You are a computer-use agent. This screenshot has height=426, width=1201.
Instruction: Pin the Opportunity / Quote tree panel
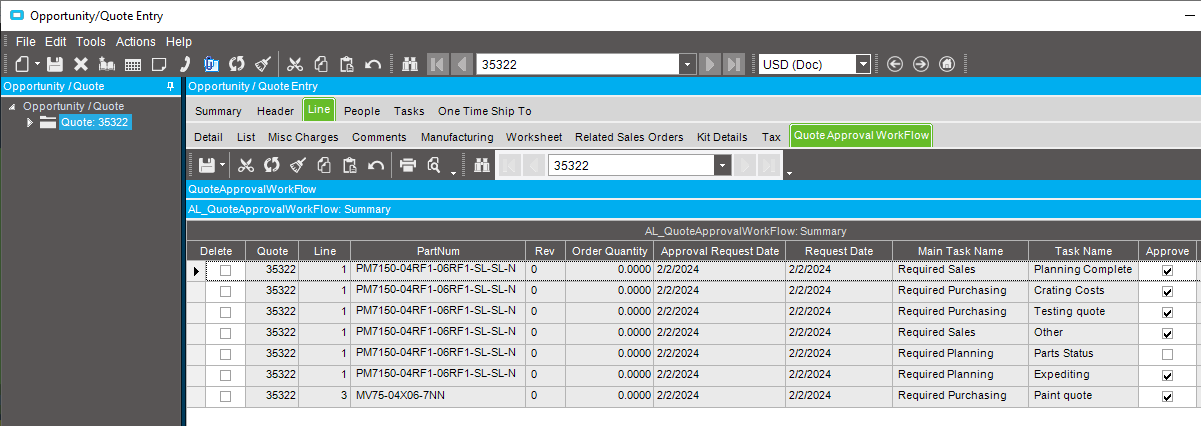pos(171,87)
